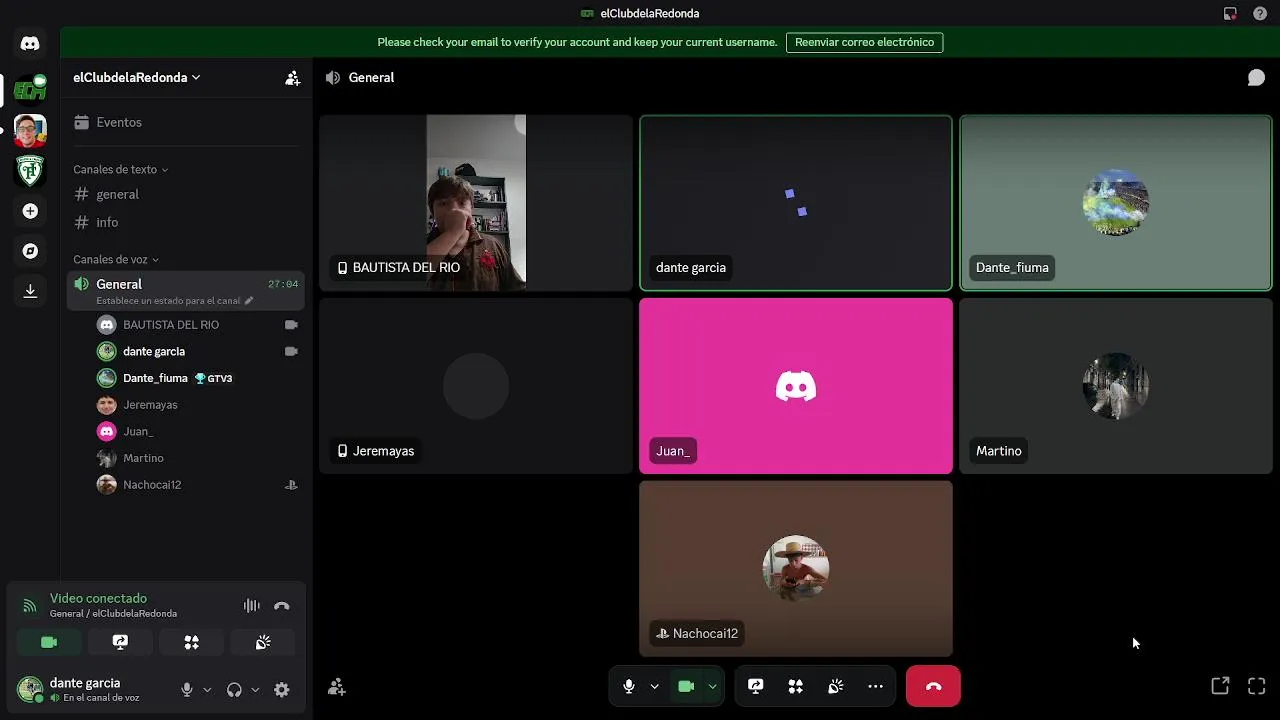Focus BAUTISTA DEL RIO video tile
The height and width of the screenshot is (720, 1280).
point(476,203)
